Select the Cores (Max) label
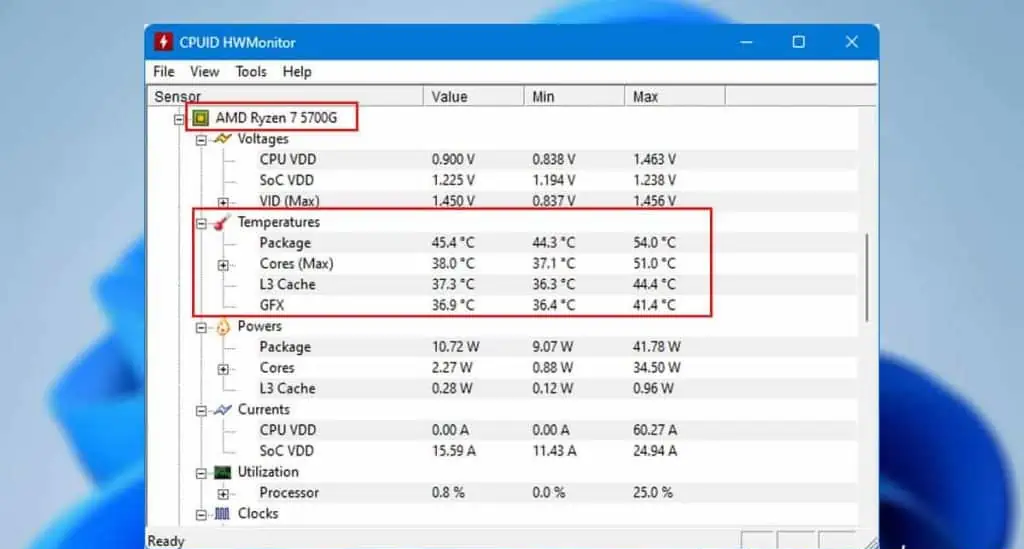 click(296, 264)
